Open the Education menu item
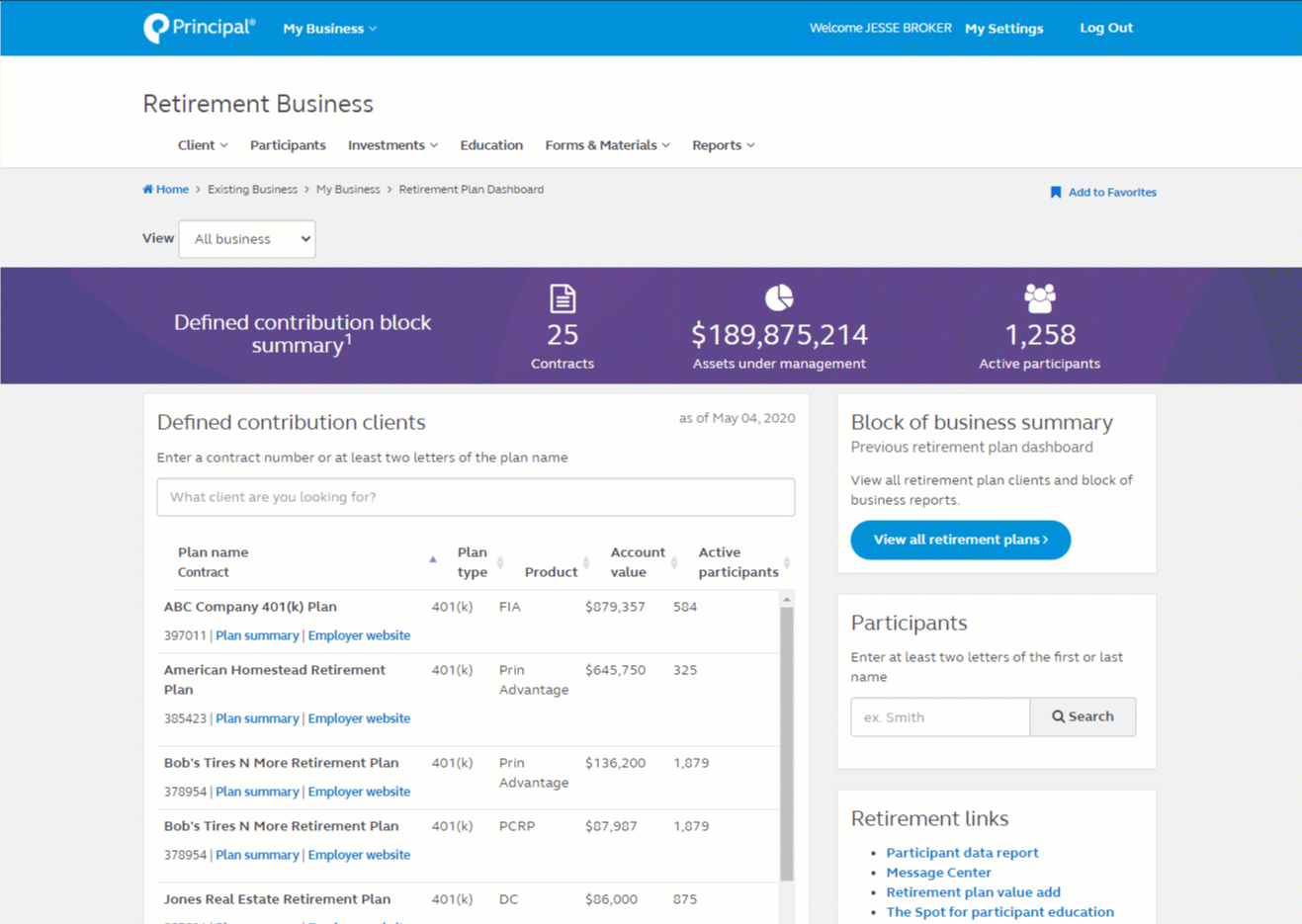The width and height of the screenshot is (1302, 924). coord(491,145)
